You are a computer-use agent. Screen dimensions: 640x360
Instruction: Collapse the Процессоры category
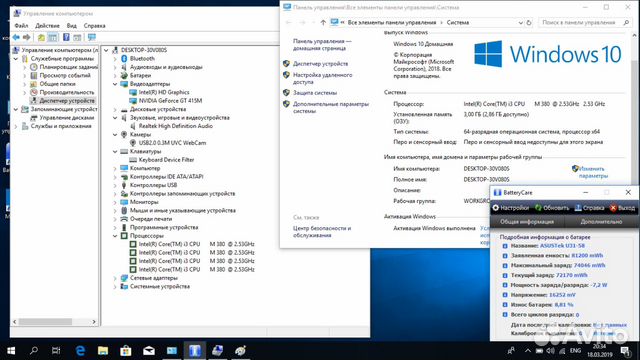coord(115,236)
